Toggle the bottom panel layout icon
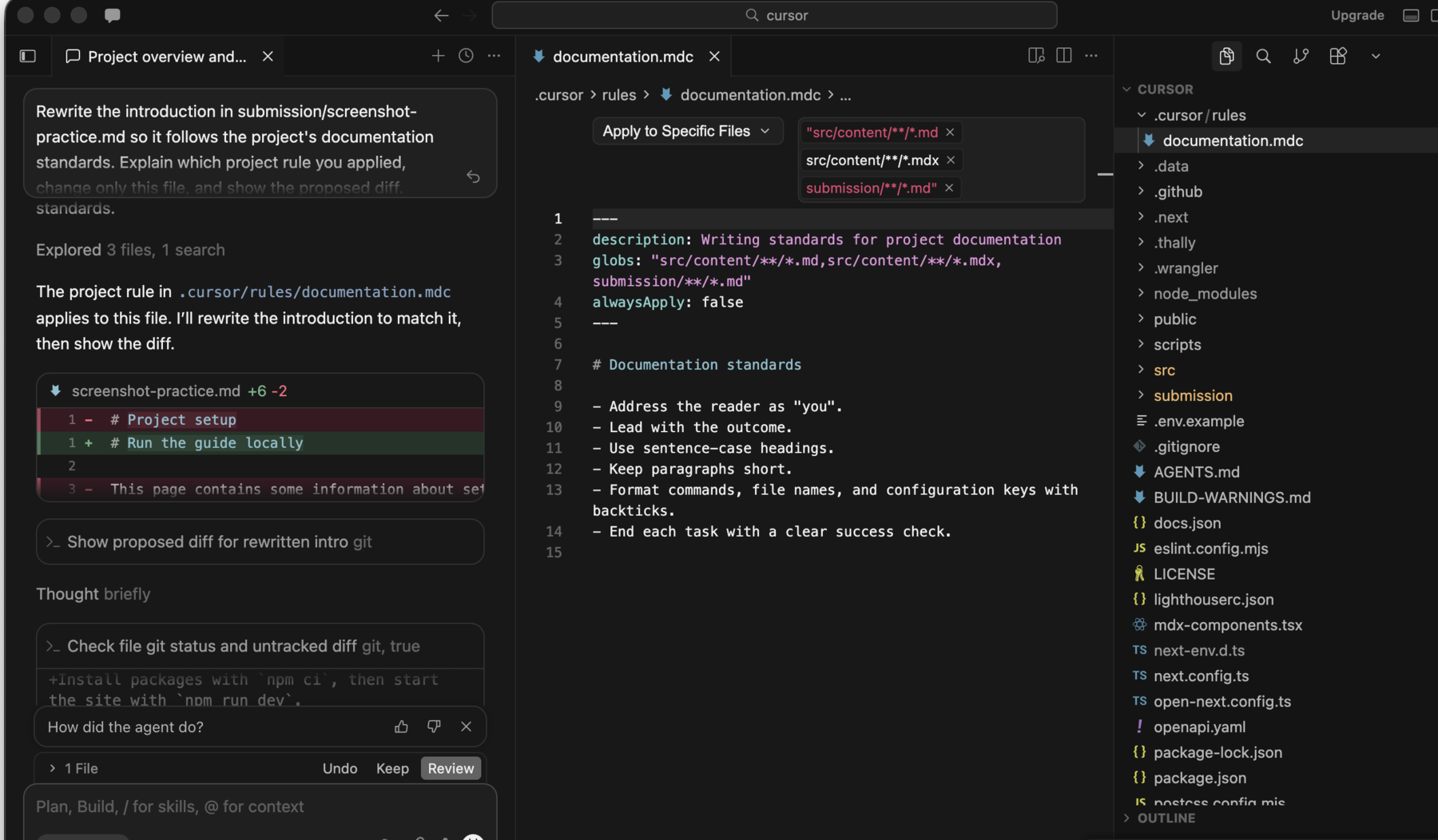Screen dimensions: 1438x840 (1411, 15)
